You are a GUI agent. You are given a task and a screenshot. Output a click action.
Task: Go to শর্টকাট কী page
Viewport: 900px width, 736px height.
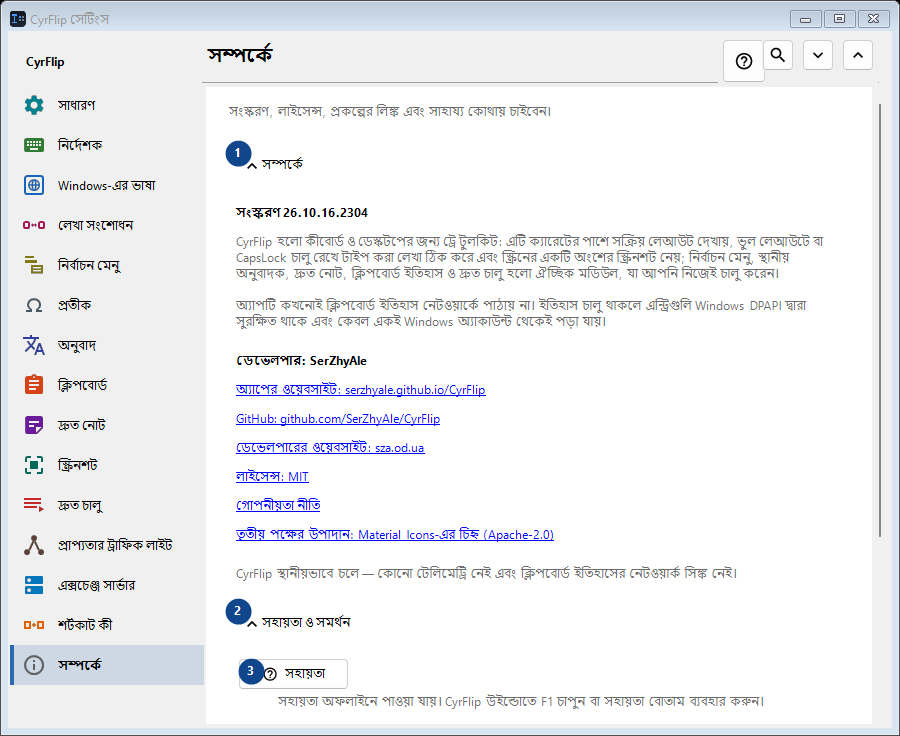coord(107,625)
